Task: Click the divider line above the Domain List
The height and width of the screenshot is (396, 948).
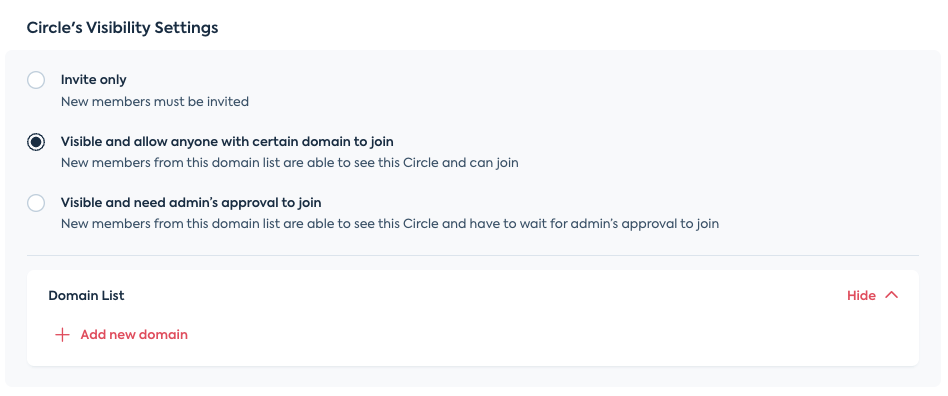Action: pos(473,255)
